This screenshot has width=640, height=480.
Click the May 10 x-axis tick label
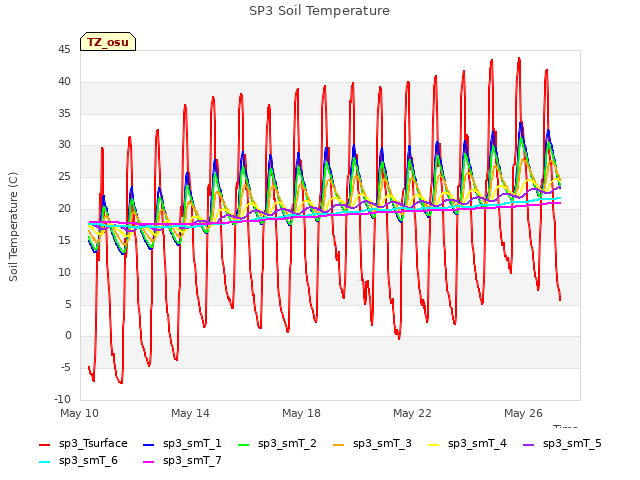point(79,413)
